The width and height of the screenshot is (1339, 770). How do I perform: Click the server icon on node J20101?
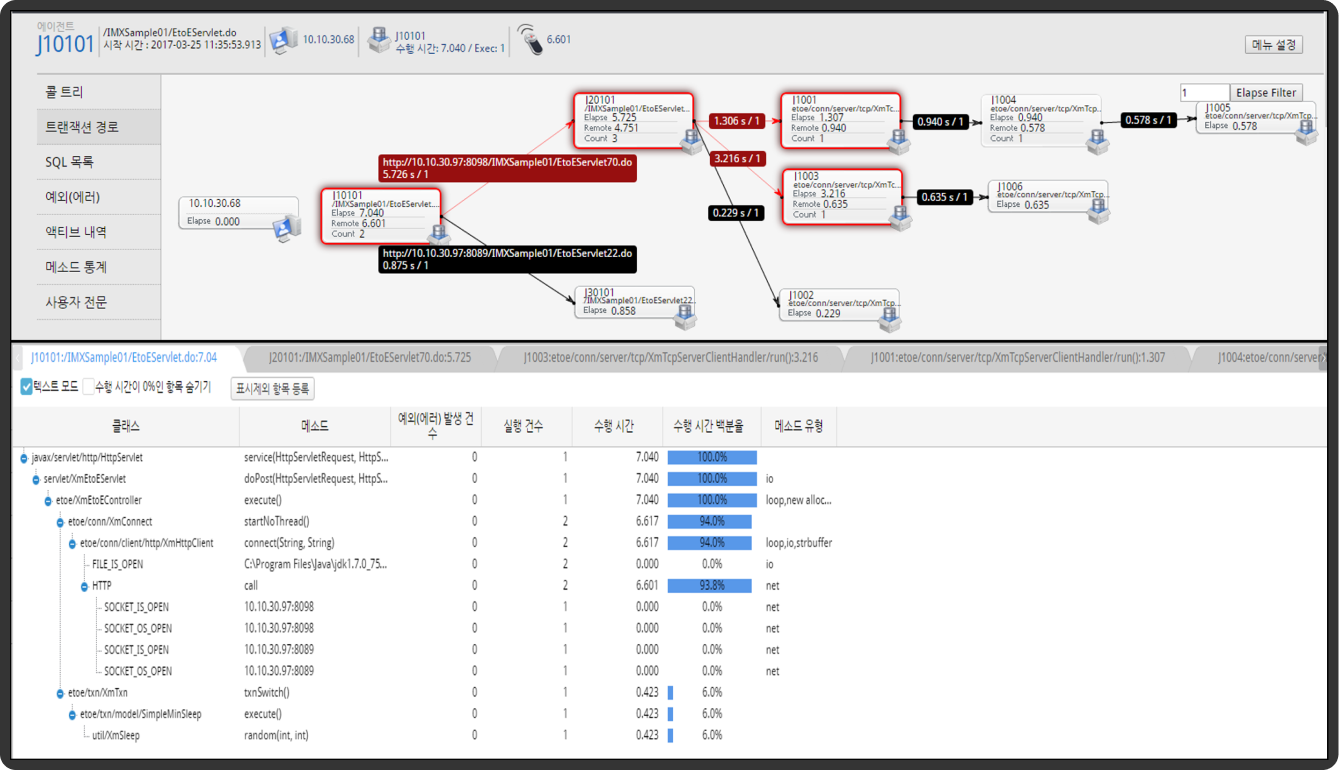[690, 141]
